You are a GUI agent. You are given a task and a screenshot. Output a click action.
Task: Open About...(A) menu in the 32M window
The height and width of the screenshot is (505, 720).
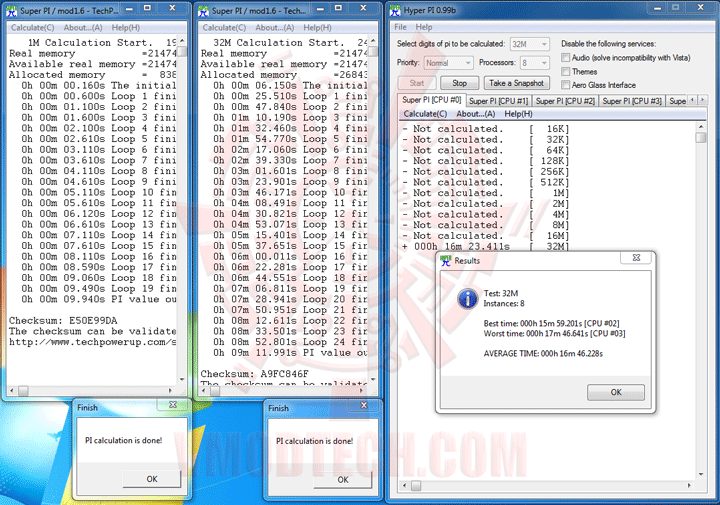click(x=275, y=28)
